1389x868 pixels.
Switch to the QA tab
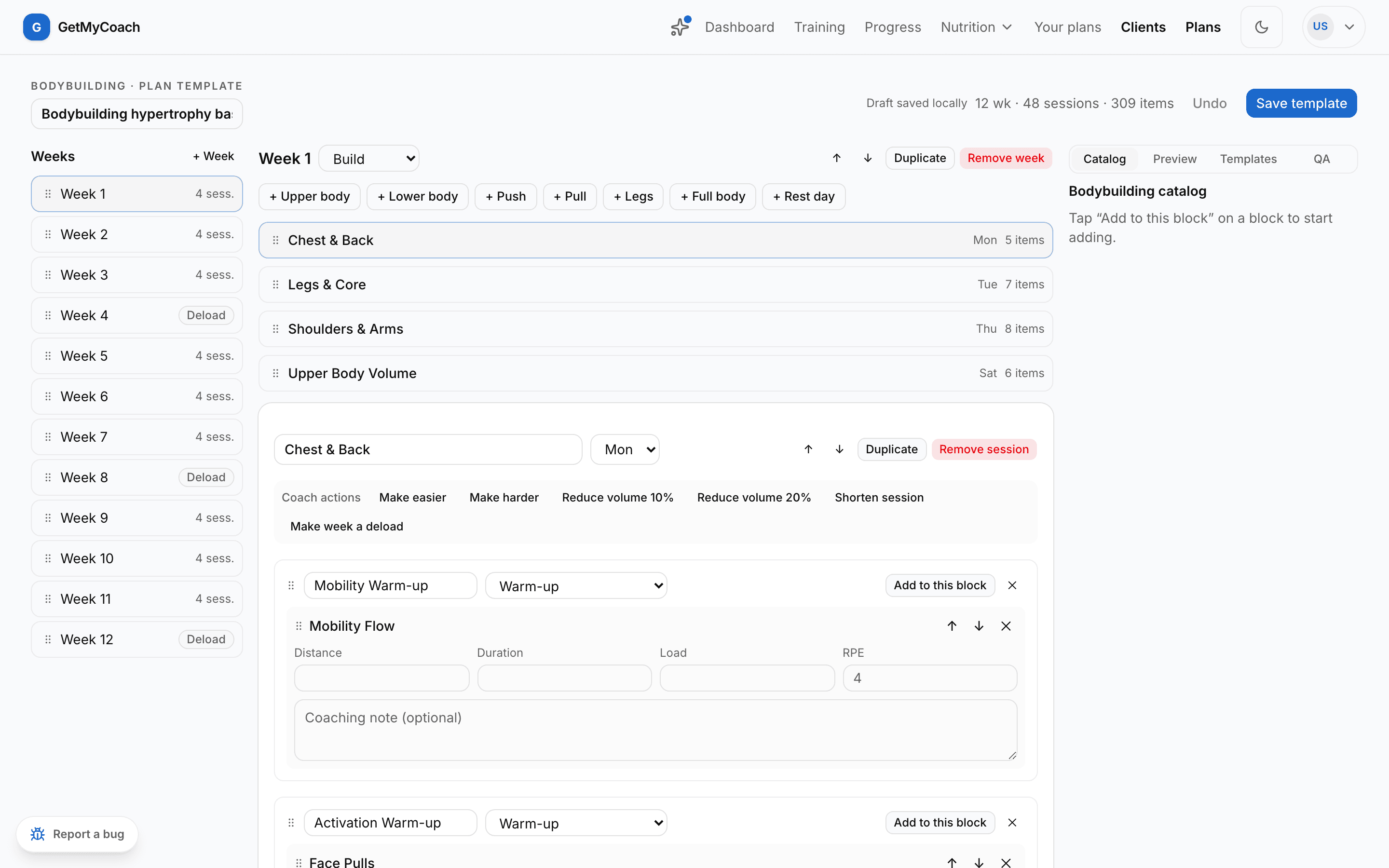[x=1321, y=159]
